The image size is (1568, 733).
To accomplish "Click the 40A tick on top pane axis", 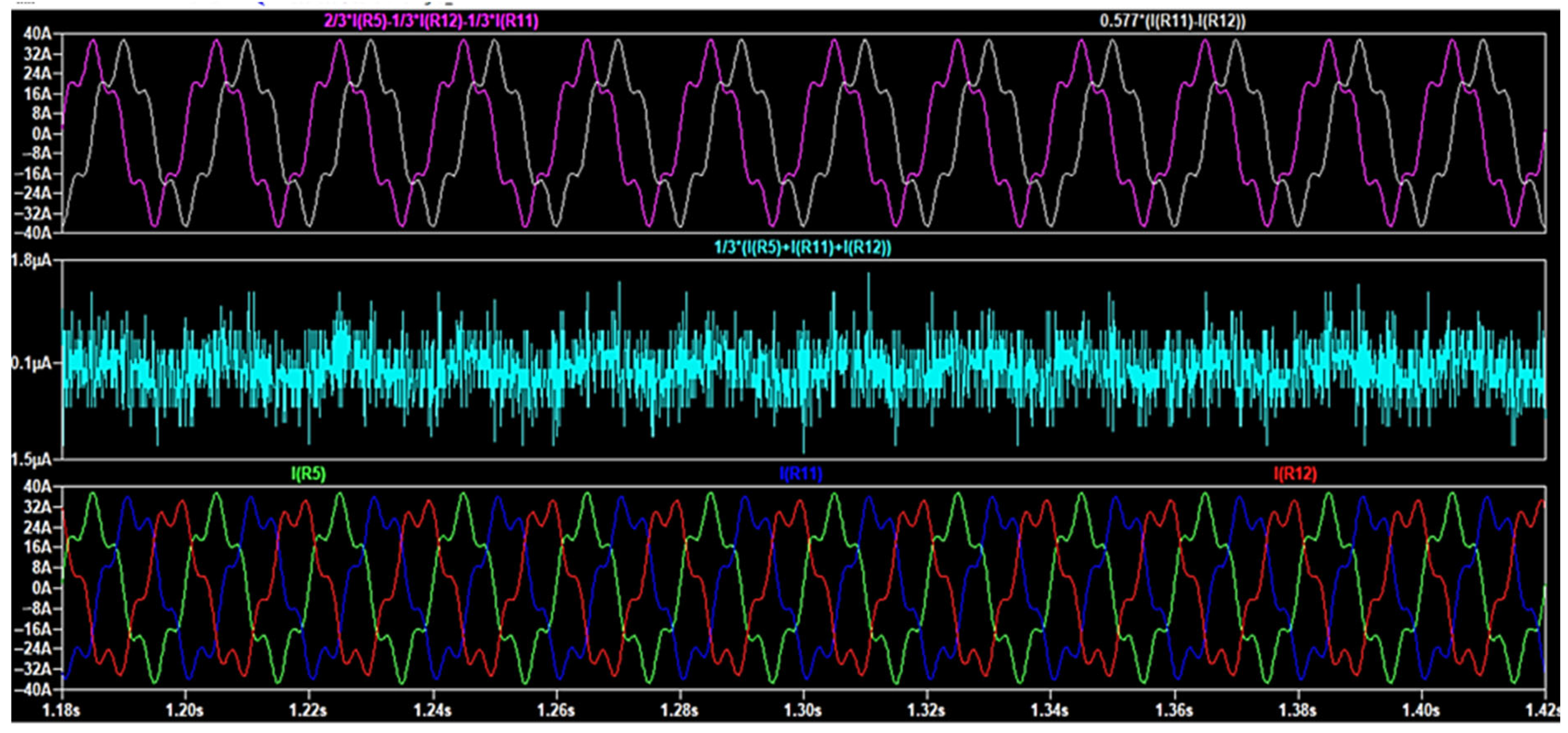I will pyautogui.click(x=38, y=34).
